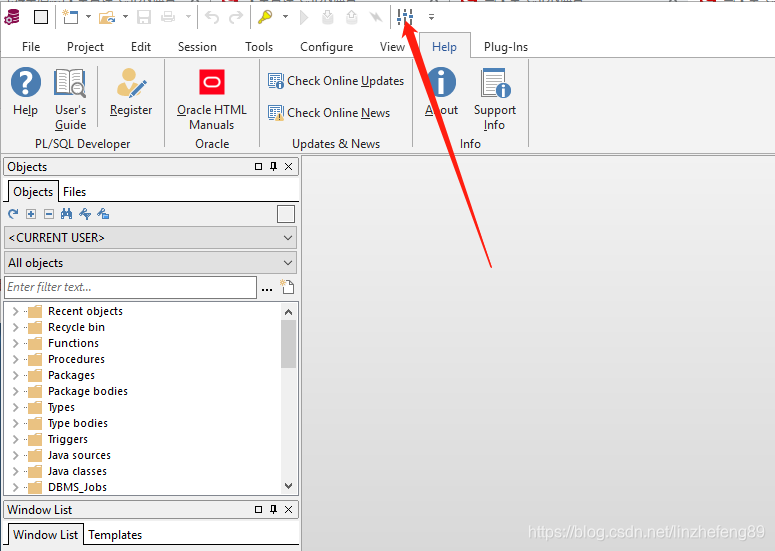Open the Print dropdown arrow

coord(188,17)
